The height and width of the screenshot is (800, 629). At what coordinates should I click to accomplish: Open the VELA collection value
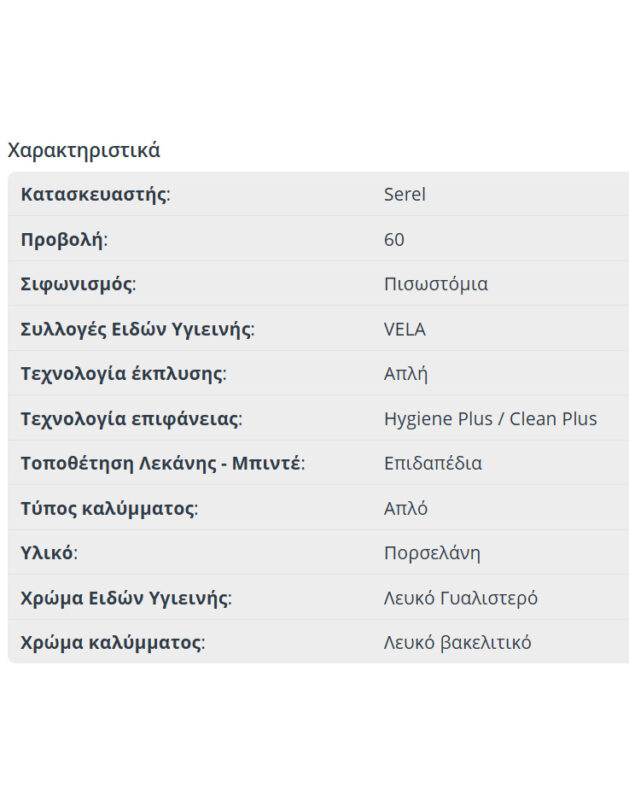[x=404, y=329]
